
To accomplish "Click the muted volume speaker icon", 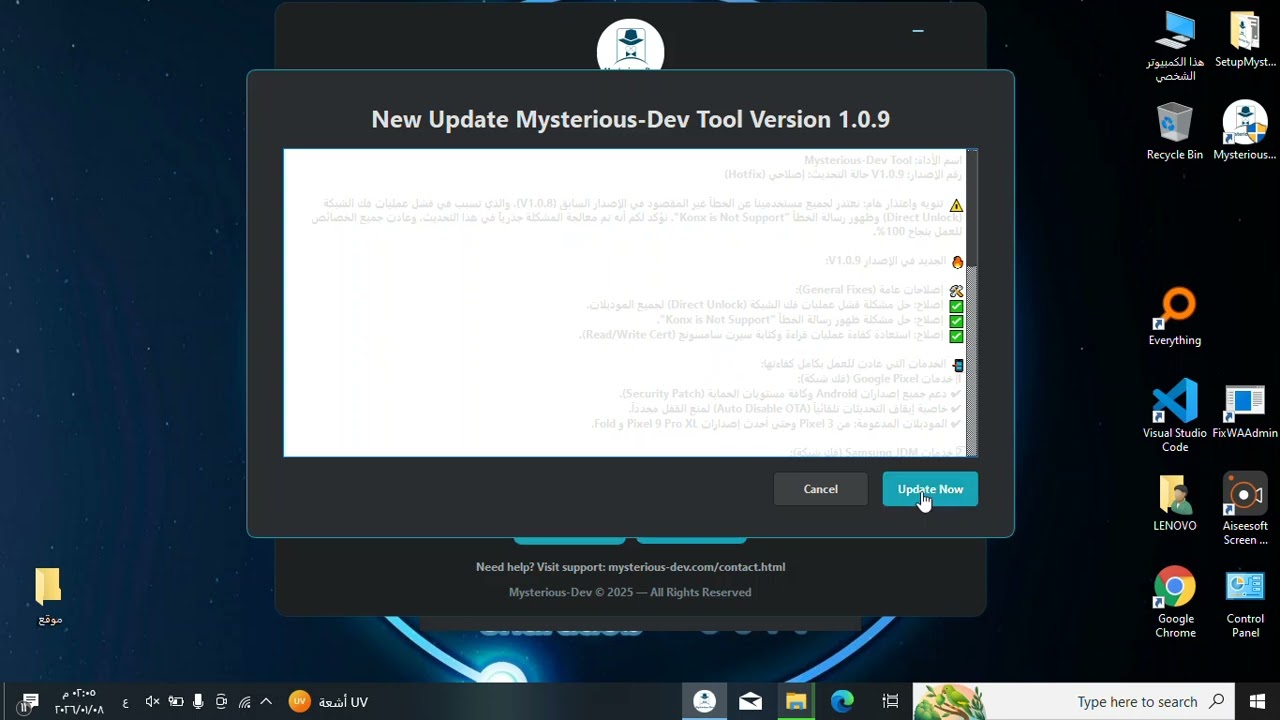I will [152, 702].
